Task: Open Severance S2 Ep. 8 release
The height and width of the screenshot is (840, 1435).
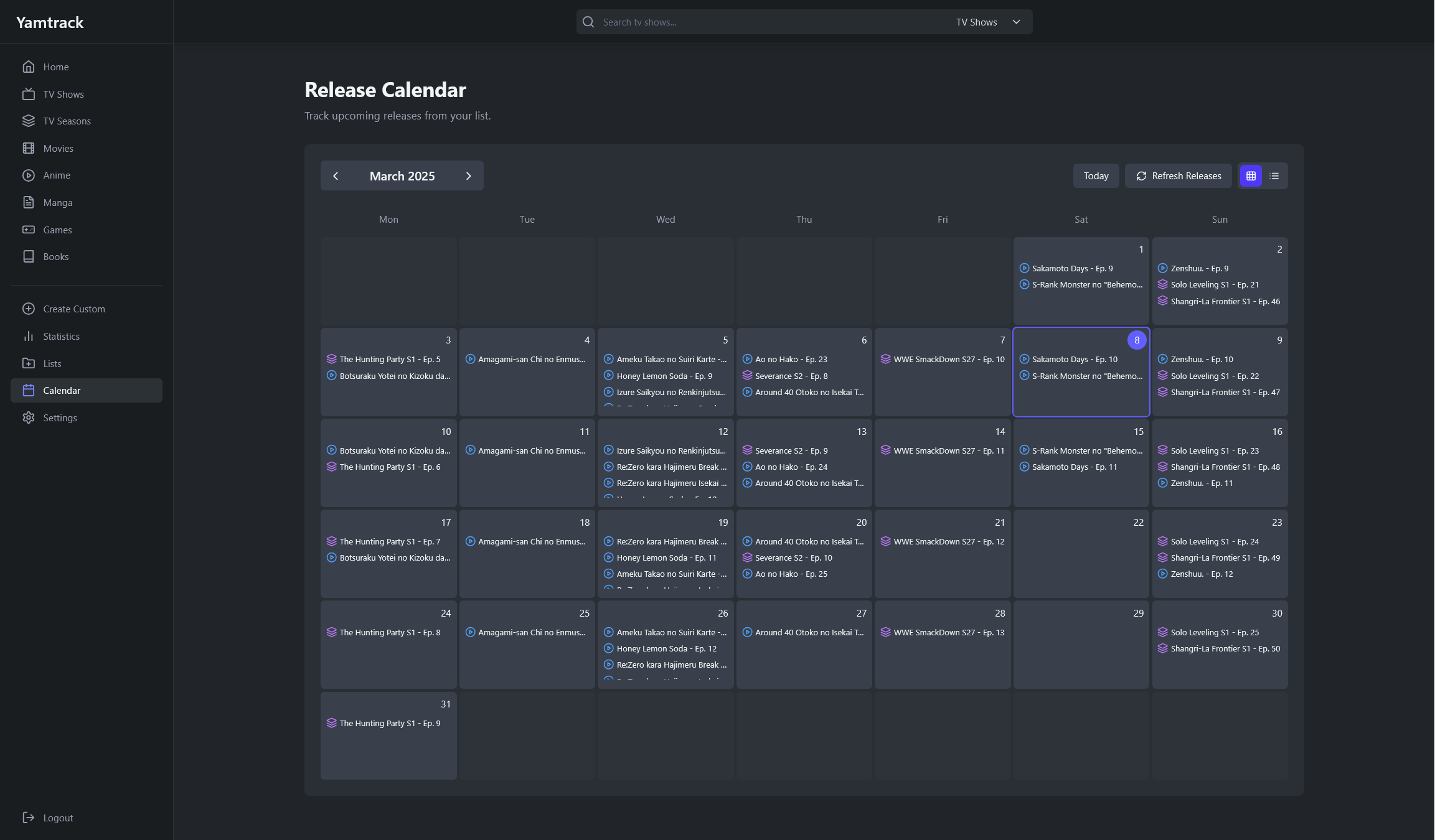Action: tap(791, 376)
